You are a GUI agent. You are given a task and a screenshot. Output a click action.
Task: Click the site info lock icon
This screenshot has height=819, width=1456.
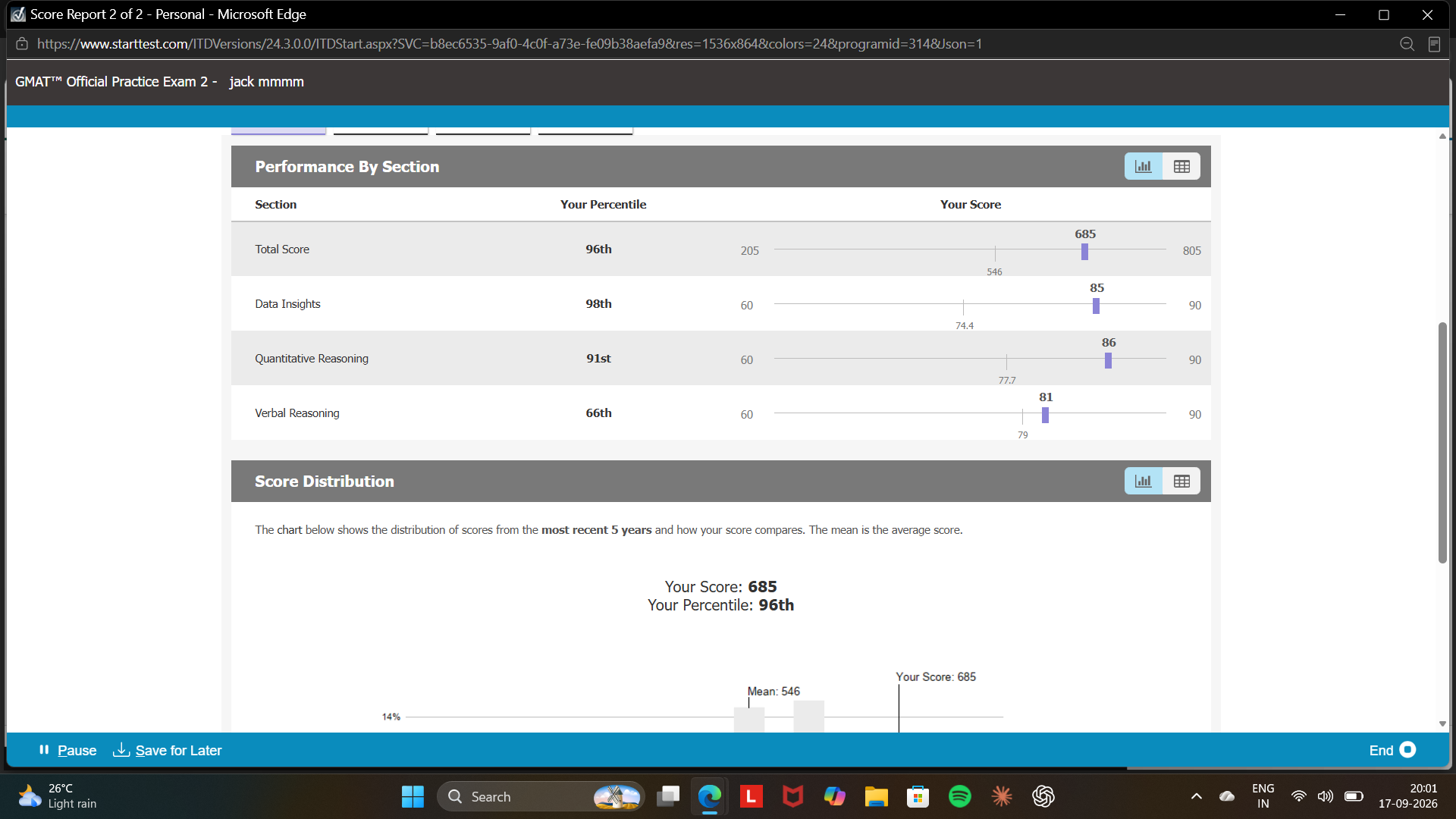[x=22, y=44]
